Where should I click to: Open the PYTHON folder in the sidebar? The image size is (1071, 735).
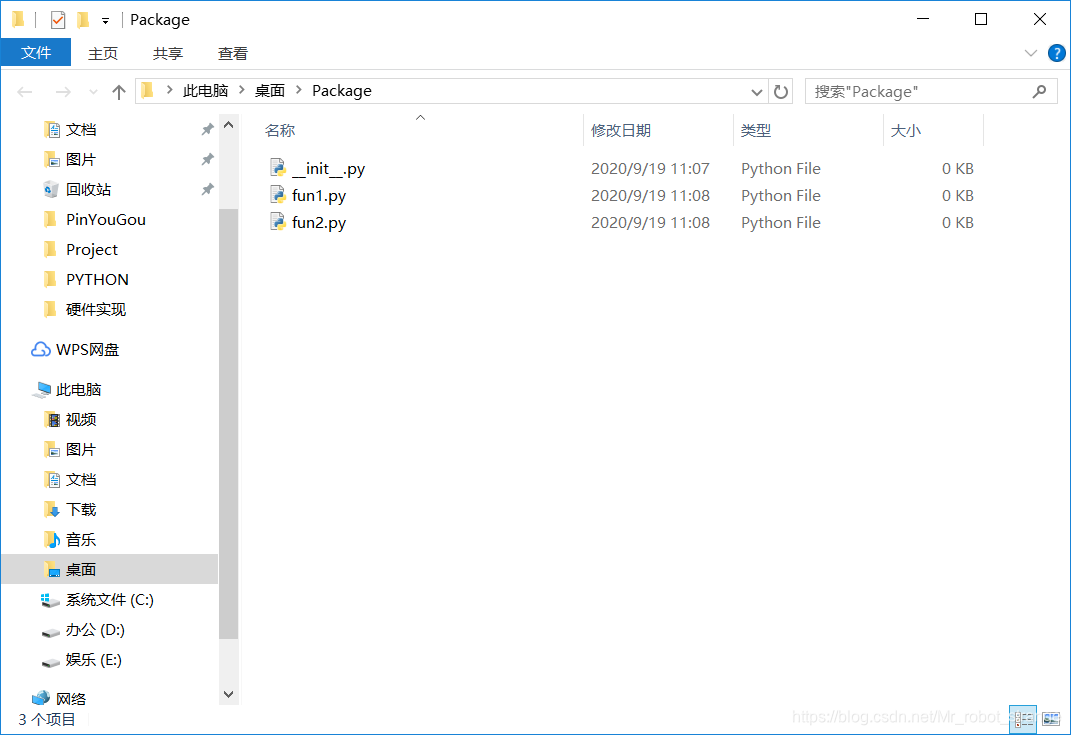(x=97, y=279)
